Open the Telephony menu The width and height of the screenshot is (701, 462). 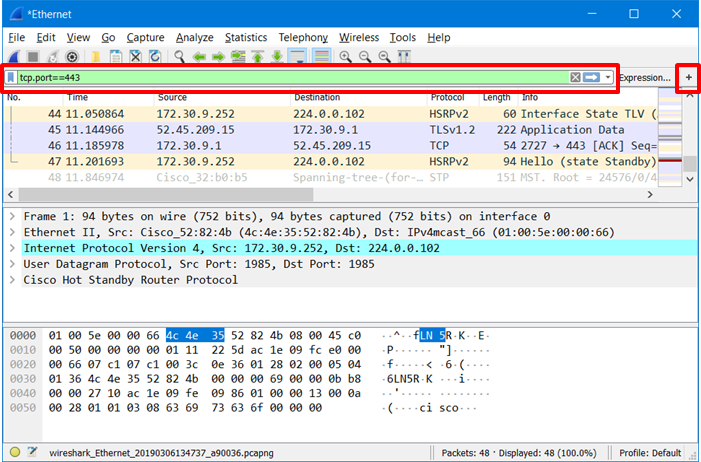pos(303,38)
